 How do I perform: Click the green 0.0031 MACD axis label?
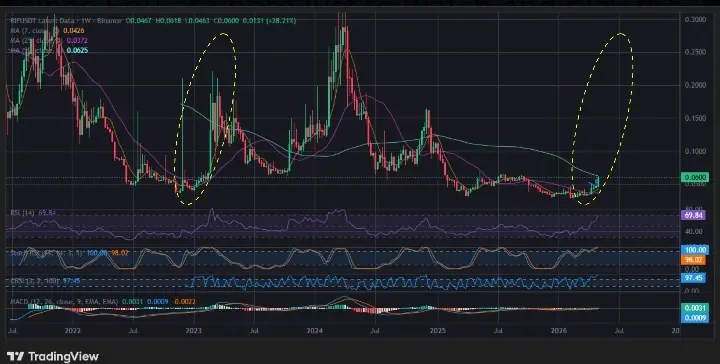click(x=695, y=308)
